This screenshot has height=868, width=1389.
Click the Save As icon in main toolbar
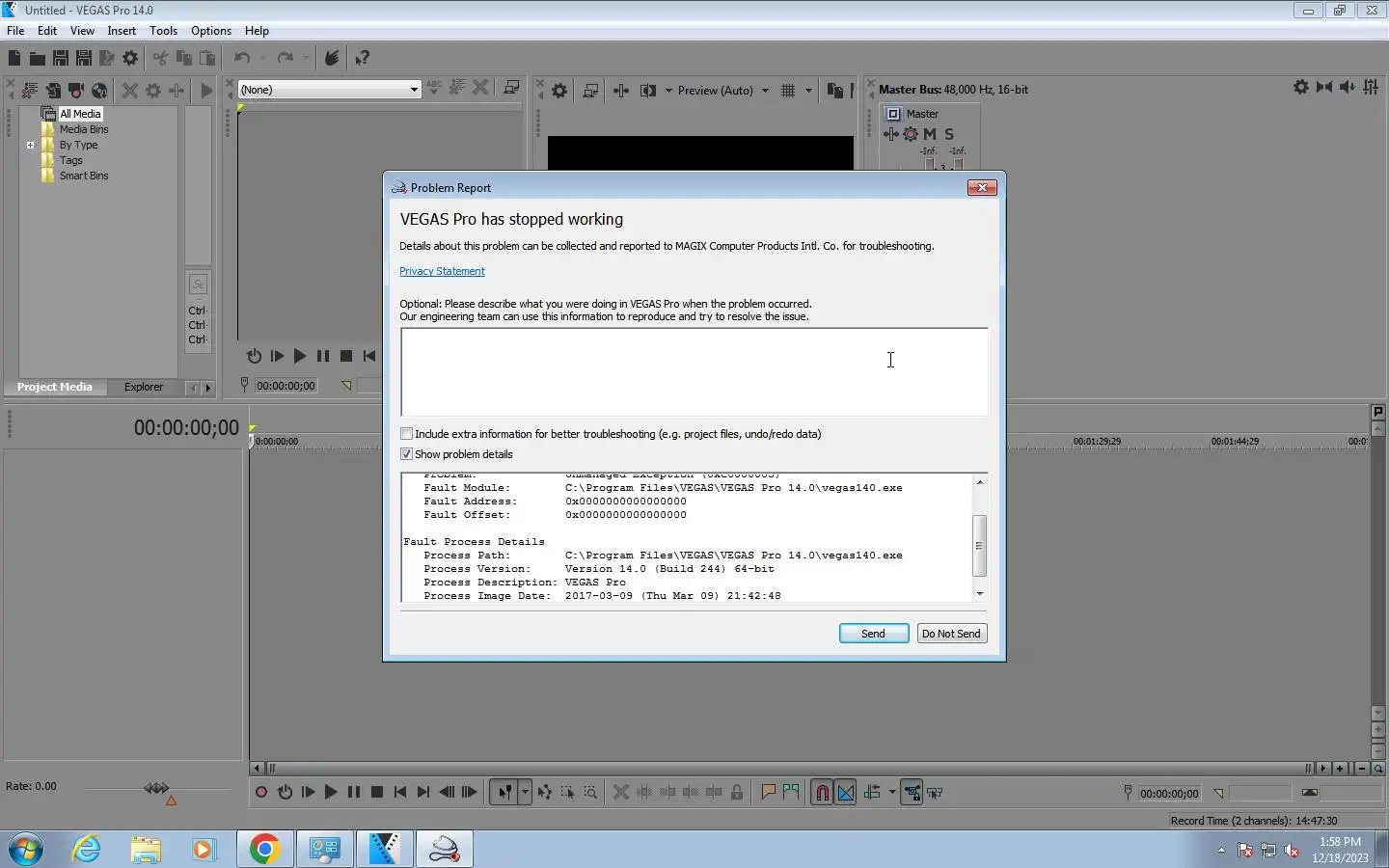83,59
